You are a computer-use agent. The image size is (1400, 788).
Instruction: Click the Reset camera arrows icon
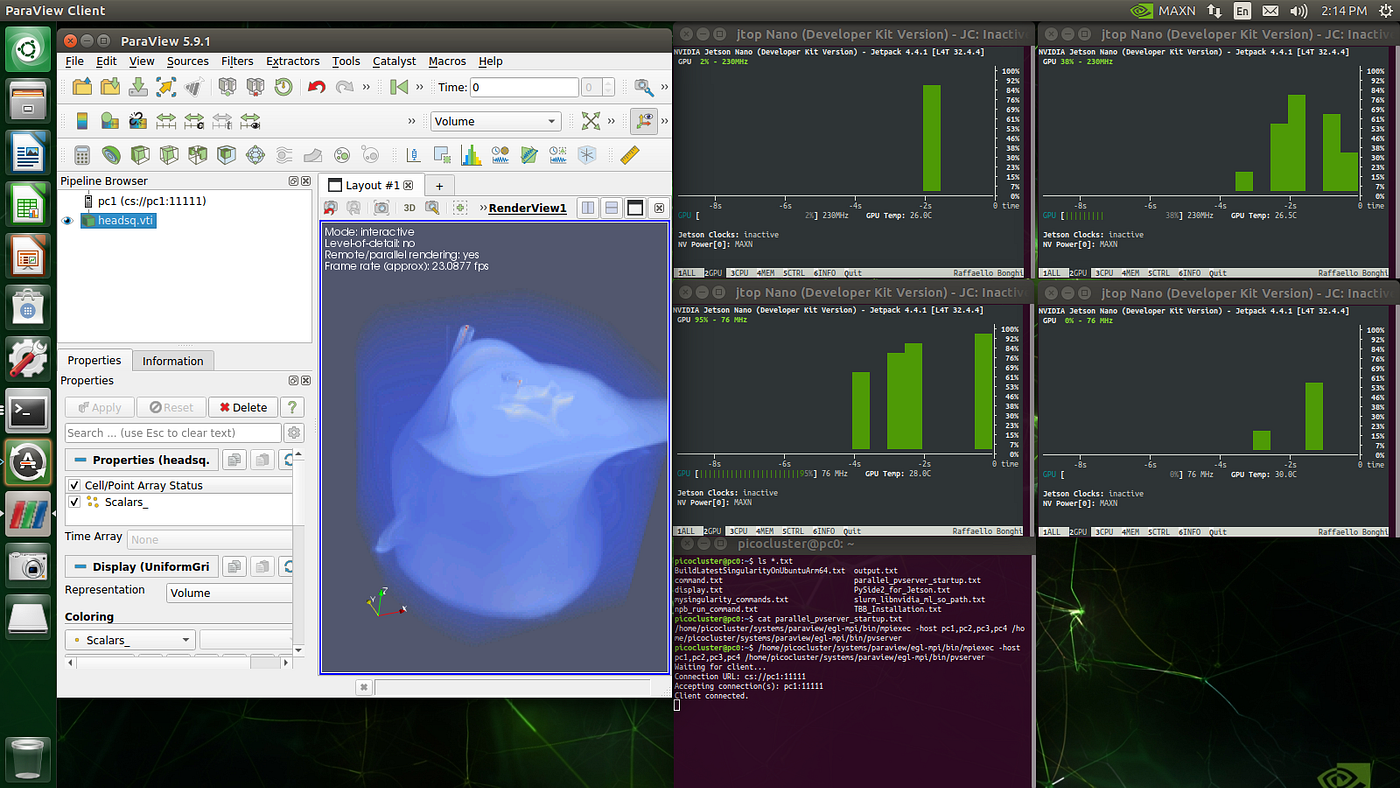point(591,121)
